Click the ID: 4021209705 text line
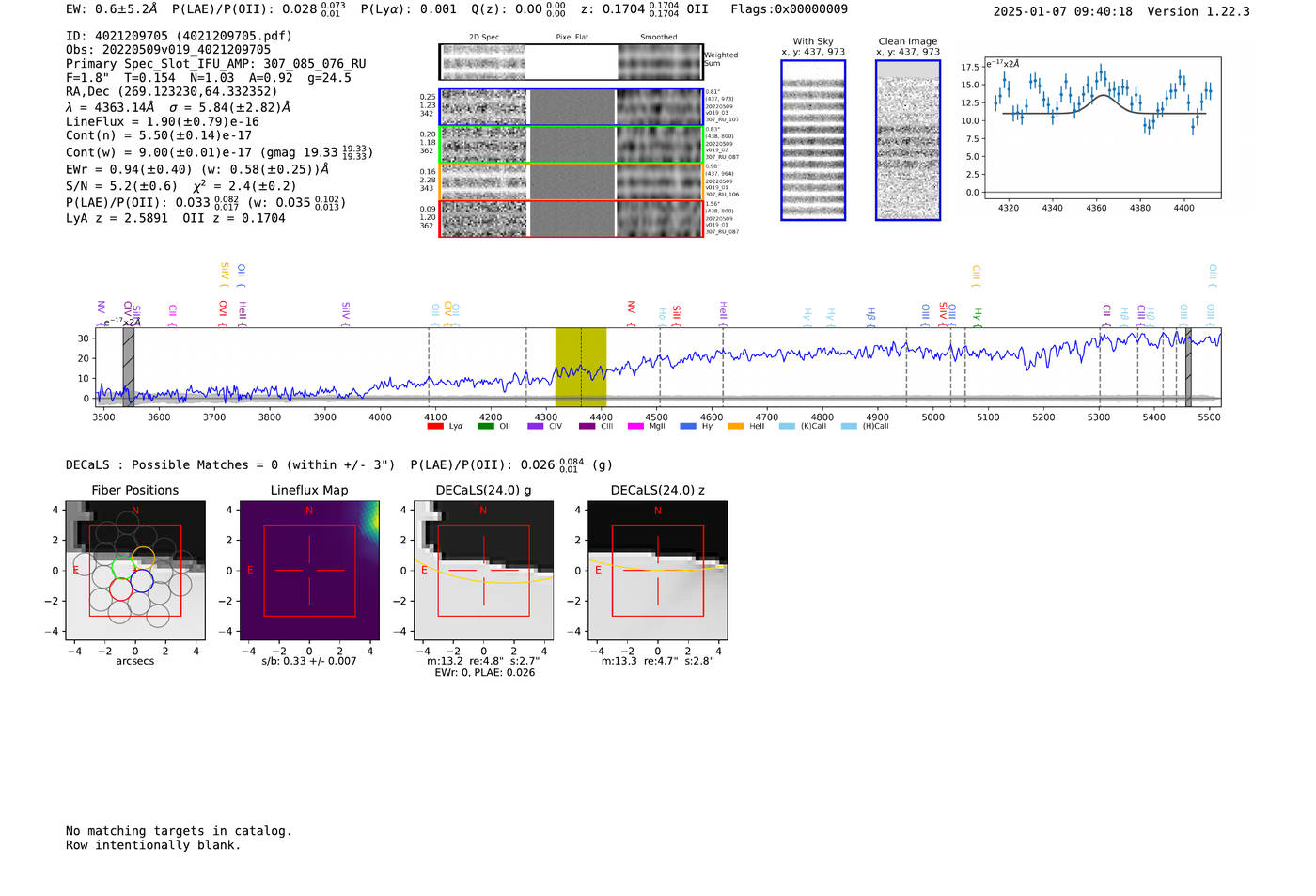 [x=179, y=36]
